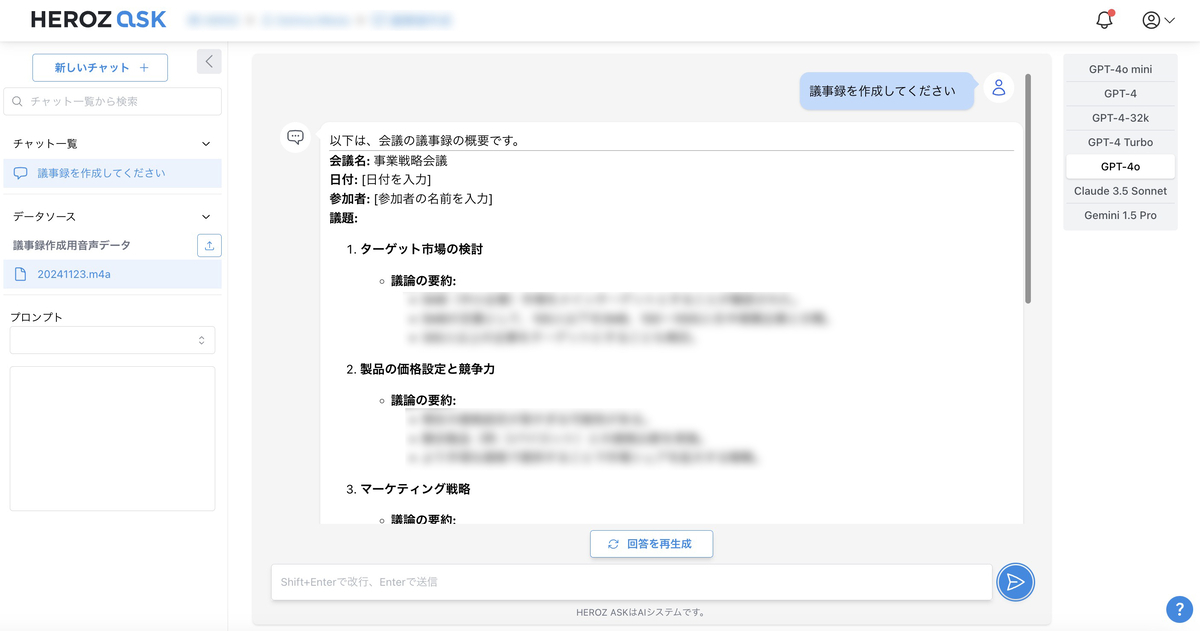
Task: Click the file icon next to 20241123.m4a
Action: (21, 274)
